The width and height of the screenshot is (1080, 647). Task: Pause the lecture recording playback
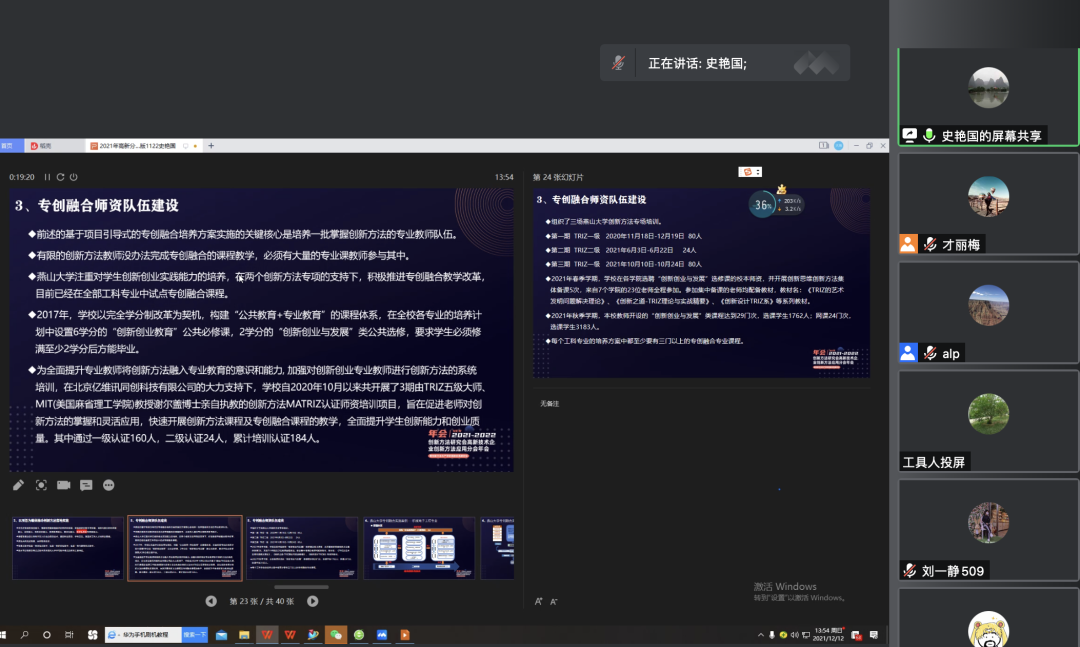click(x=47, y=176)
